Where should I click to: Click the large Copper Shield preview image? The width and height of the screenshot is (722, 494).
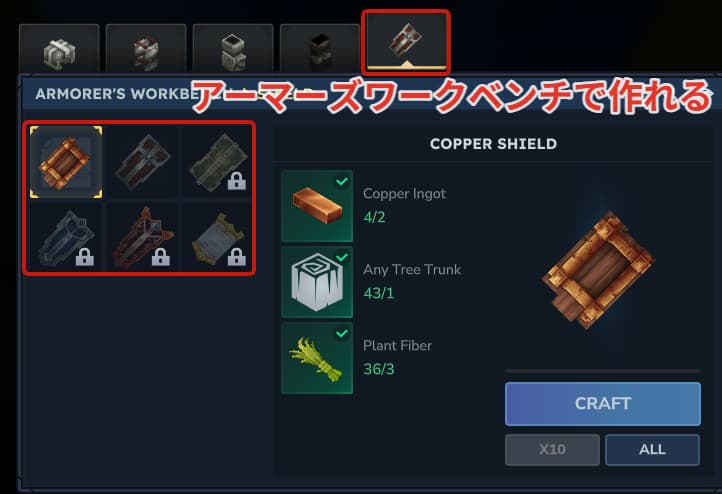pyautogui.click(x=599, y=272)
